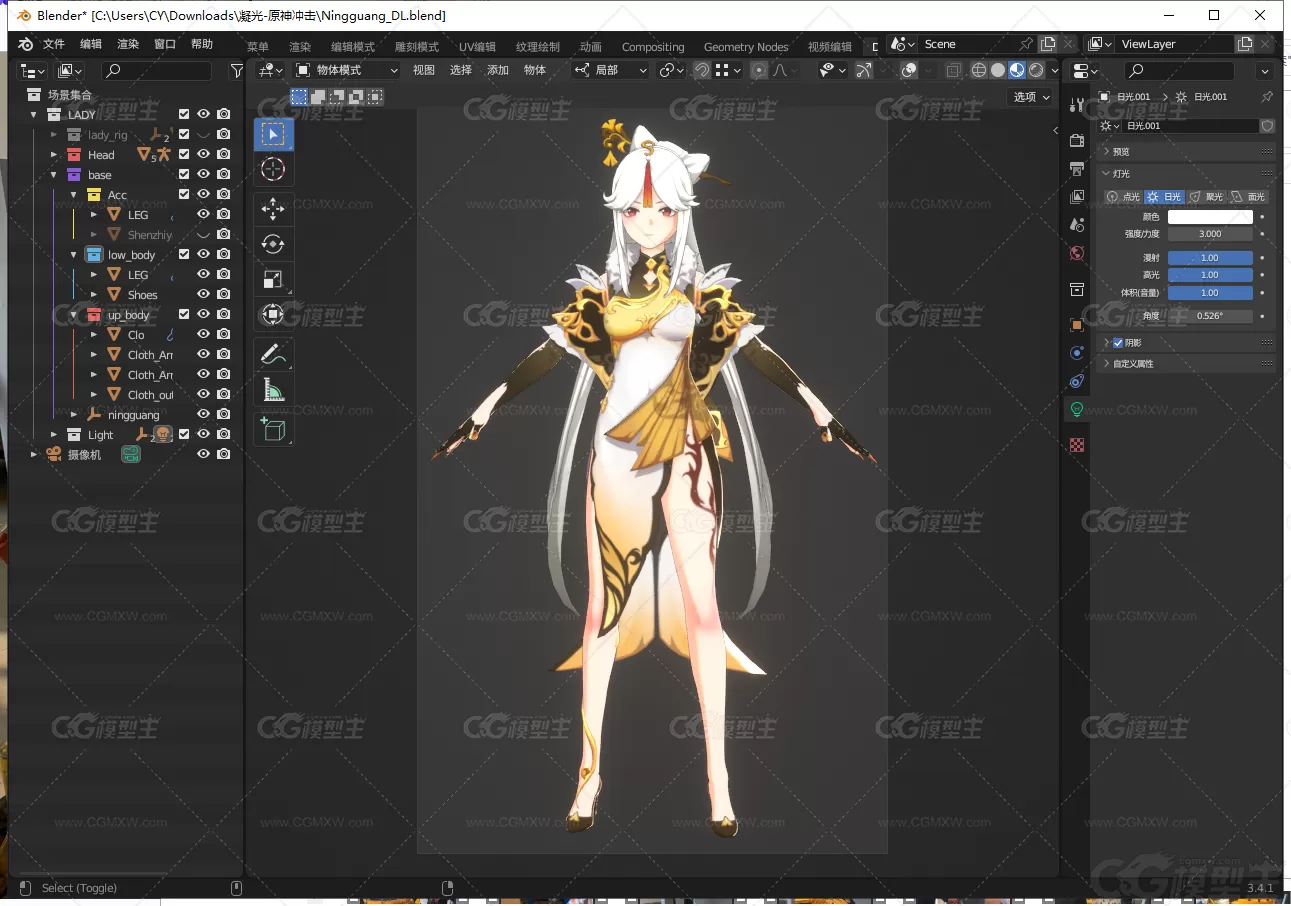Select the Move tool
The height and width of the screenshot is (906, 1291).
(x=274, y=208)
